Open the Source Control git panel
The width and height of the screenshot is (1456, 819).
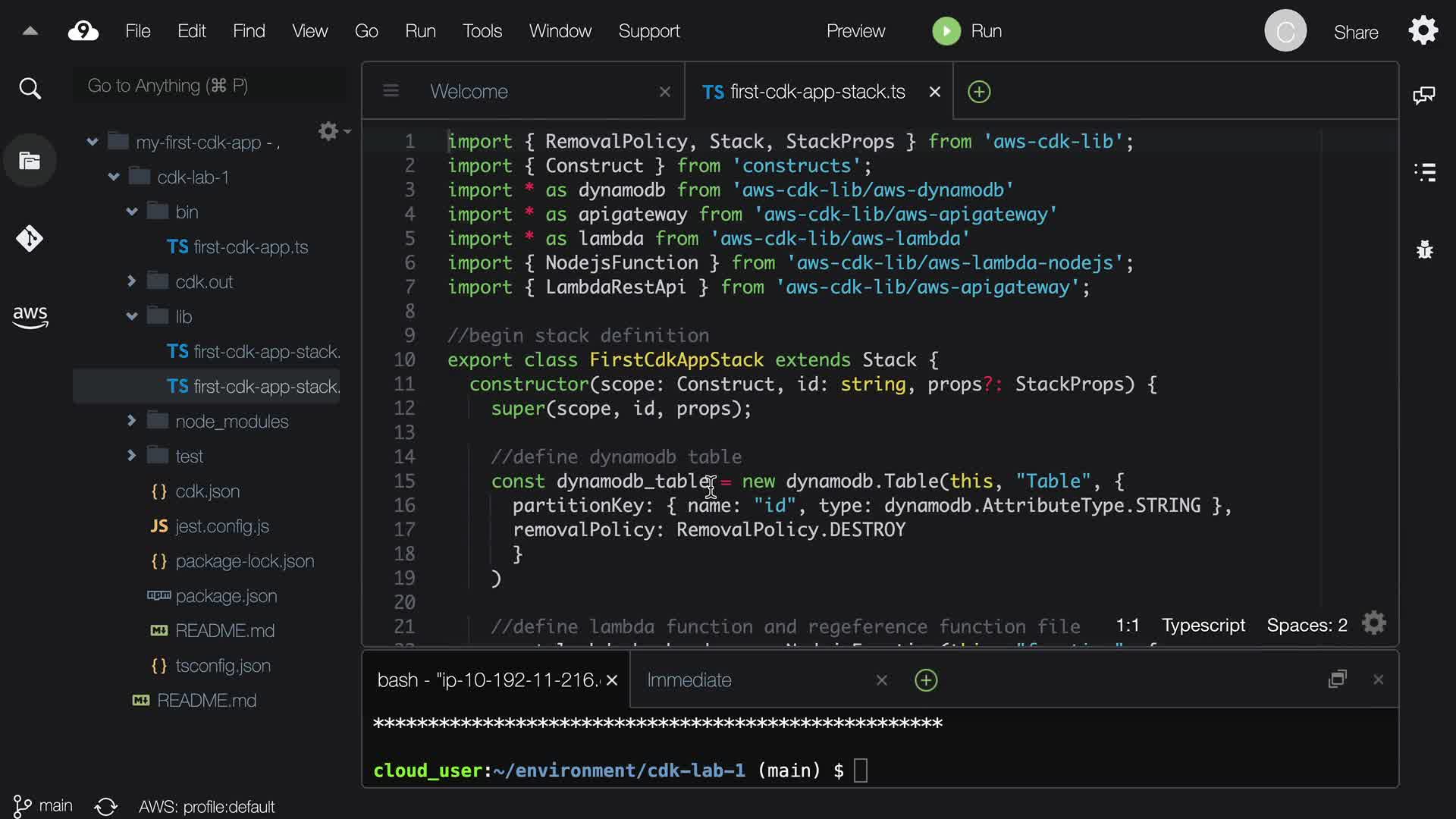pos(30,239)
